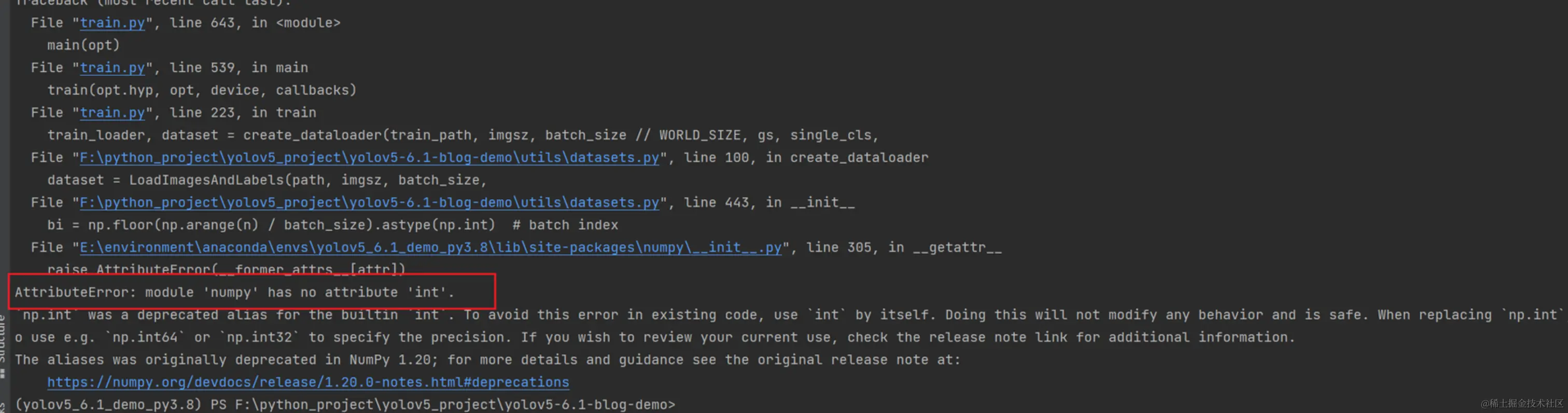Click the np.int deprecated alias message

point(789,315)
